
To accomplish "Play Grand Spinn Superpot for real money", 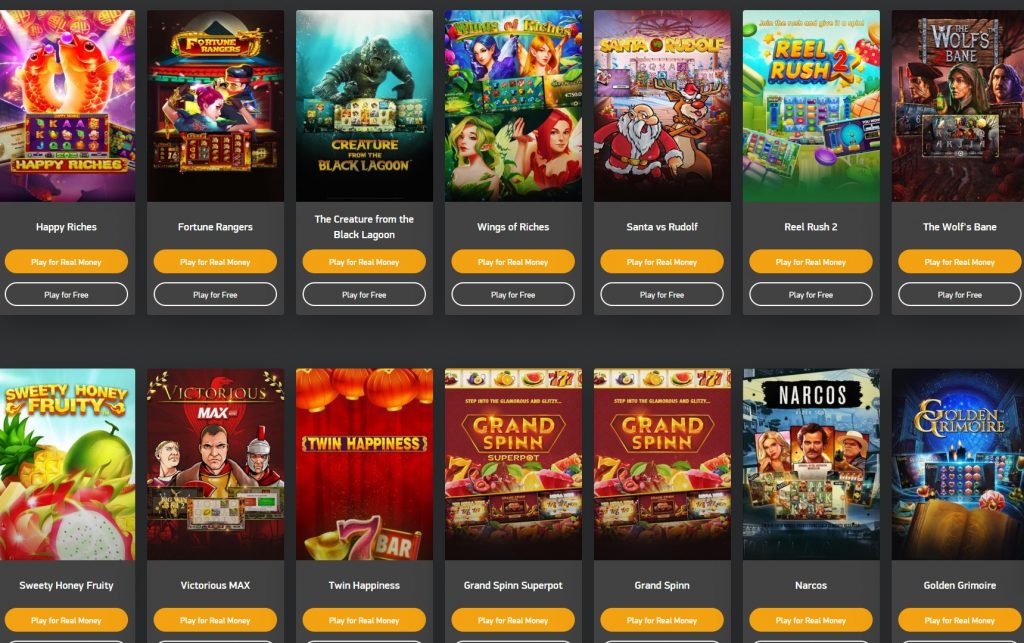I will (513, 620).
